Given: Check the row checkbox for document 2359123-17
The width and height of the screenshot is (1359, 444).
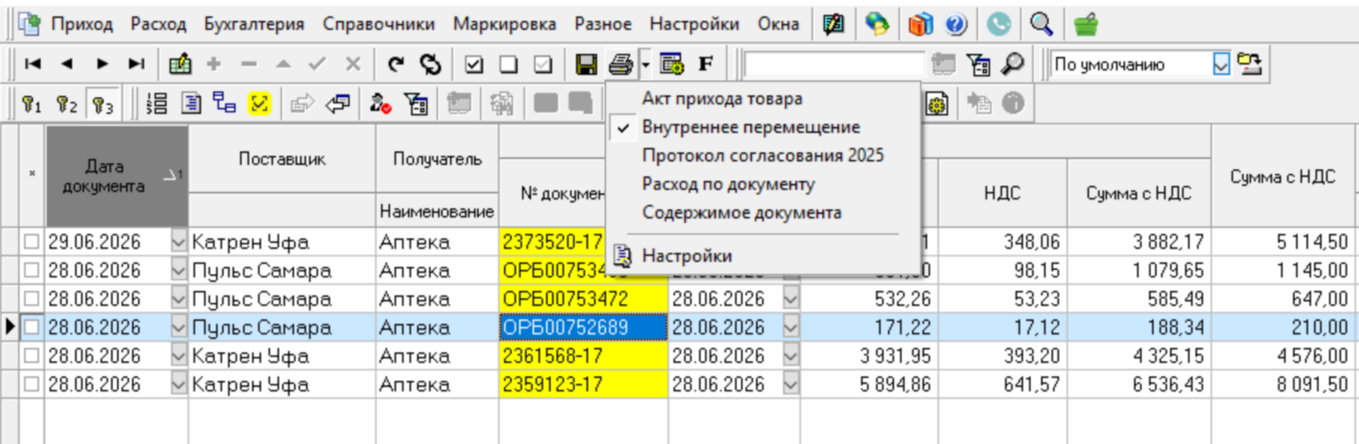Looking at the screenshot, I should (x=33, y=383).
